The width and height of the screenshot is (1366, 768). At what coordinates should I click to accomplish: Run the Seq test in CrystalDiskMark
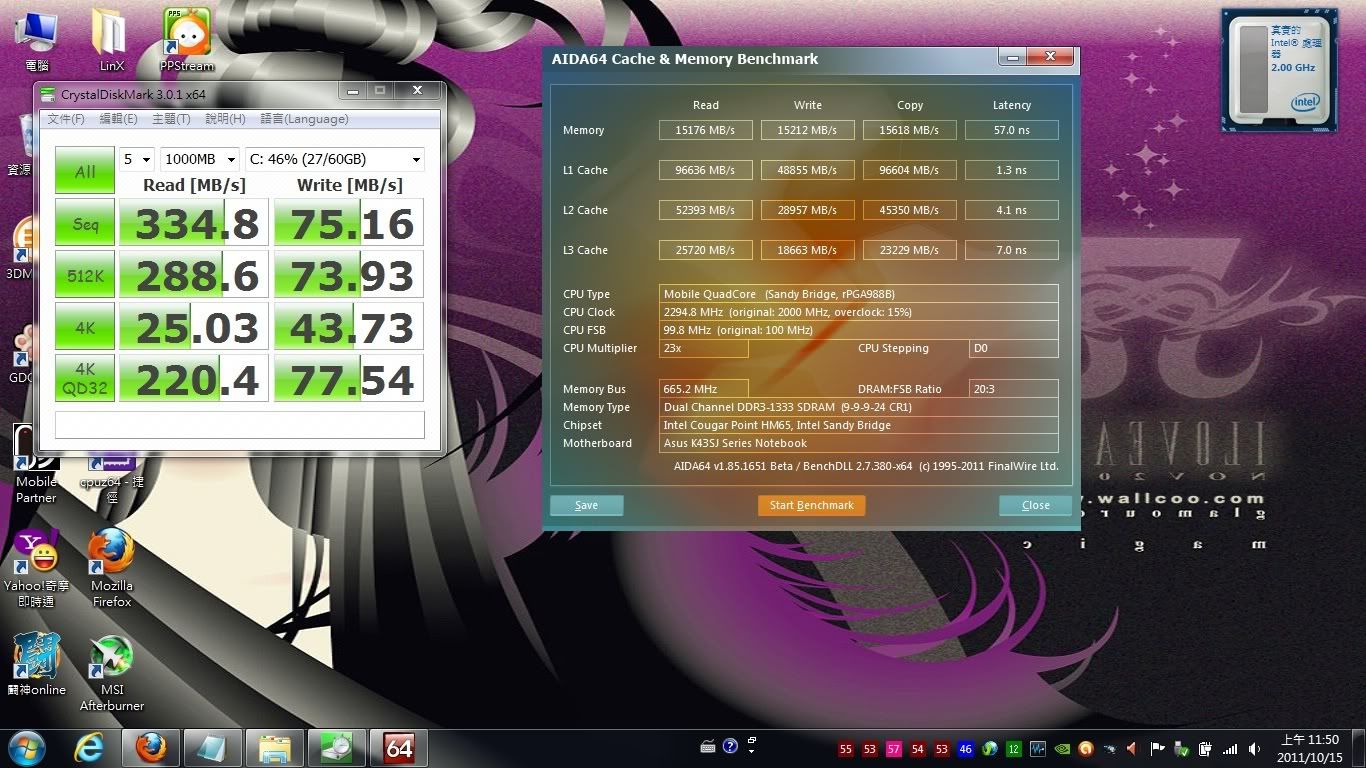(85, 222)
